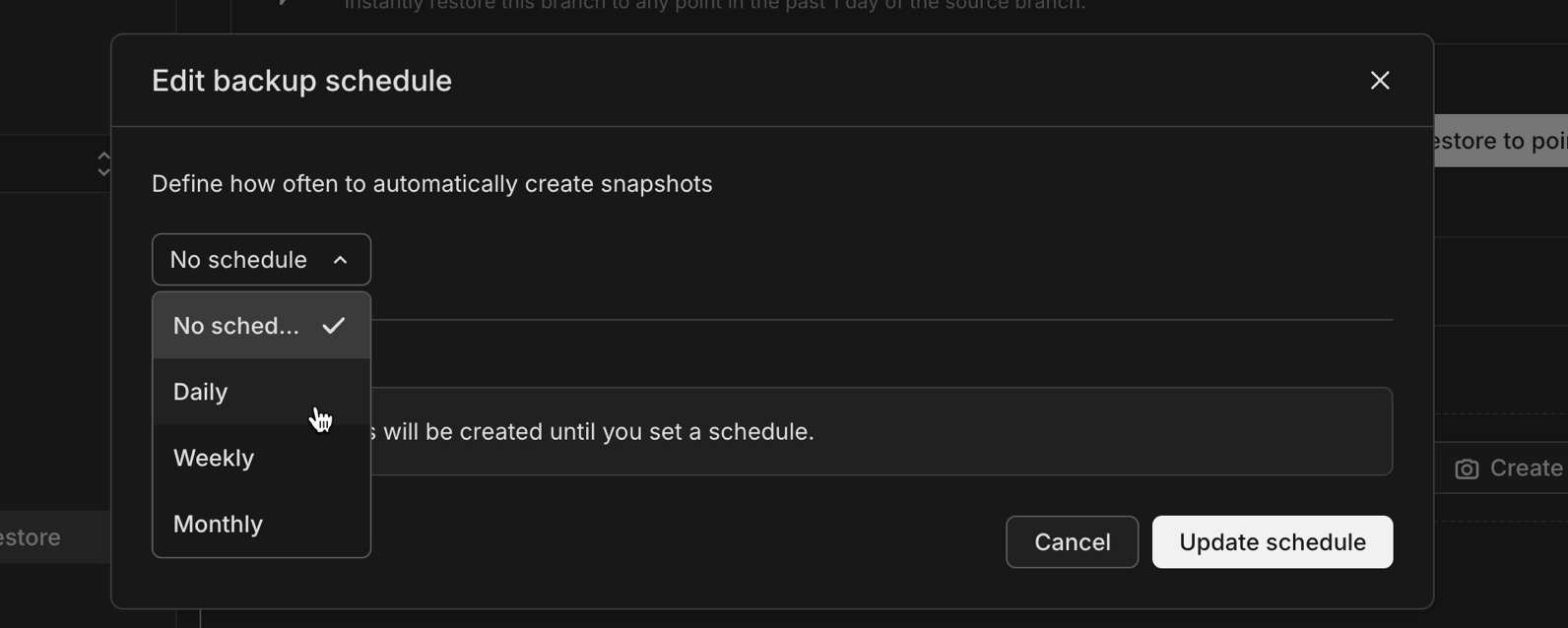Reselect the No sched option
Screen dimensions: 1568x628
coord(236,325)
